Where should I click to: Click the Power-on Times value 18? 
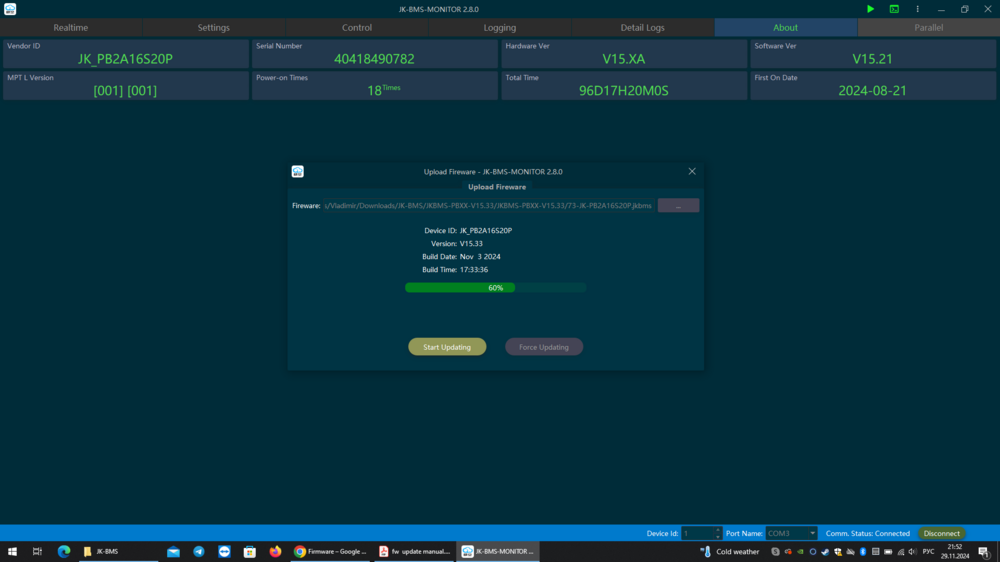(x=374, y=91)
